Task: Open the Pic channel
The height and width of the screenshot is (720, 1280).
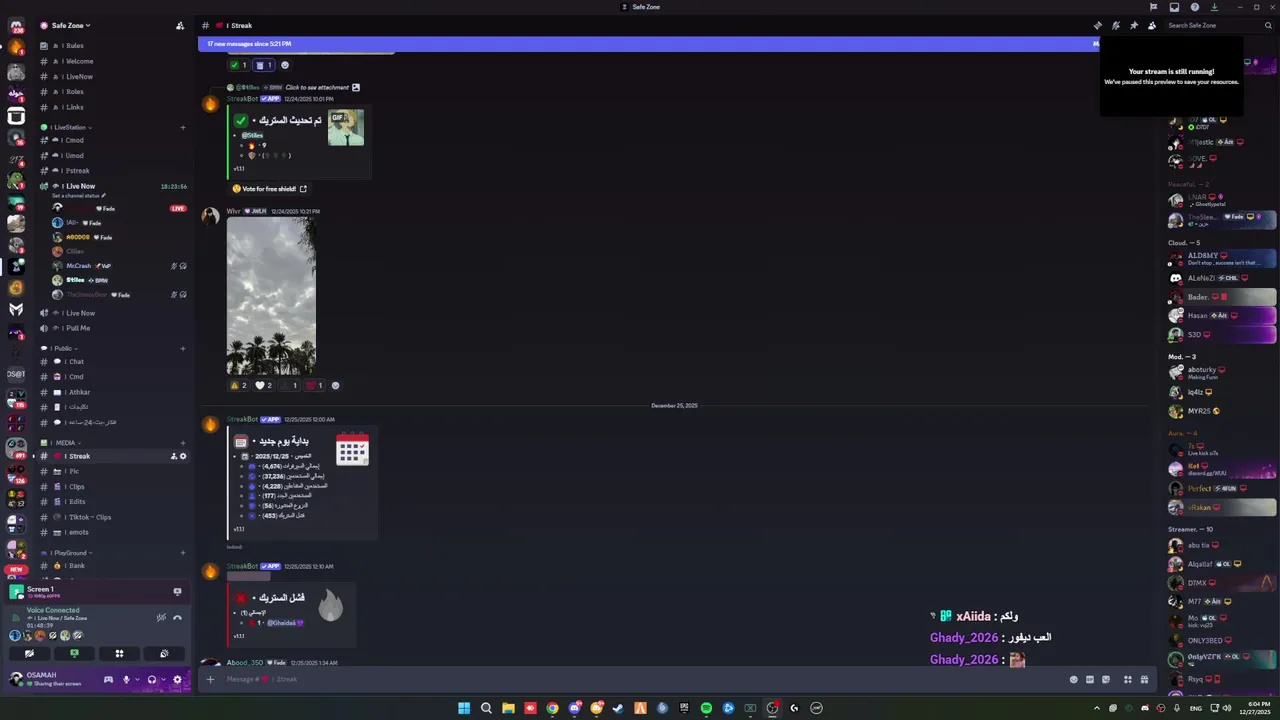Action: click(x=111, y=471)
